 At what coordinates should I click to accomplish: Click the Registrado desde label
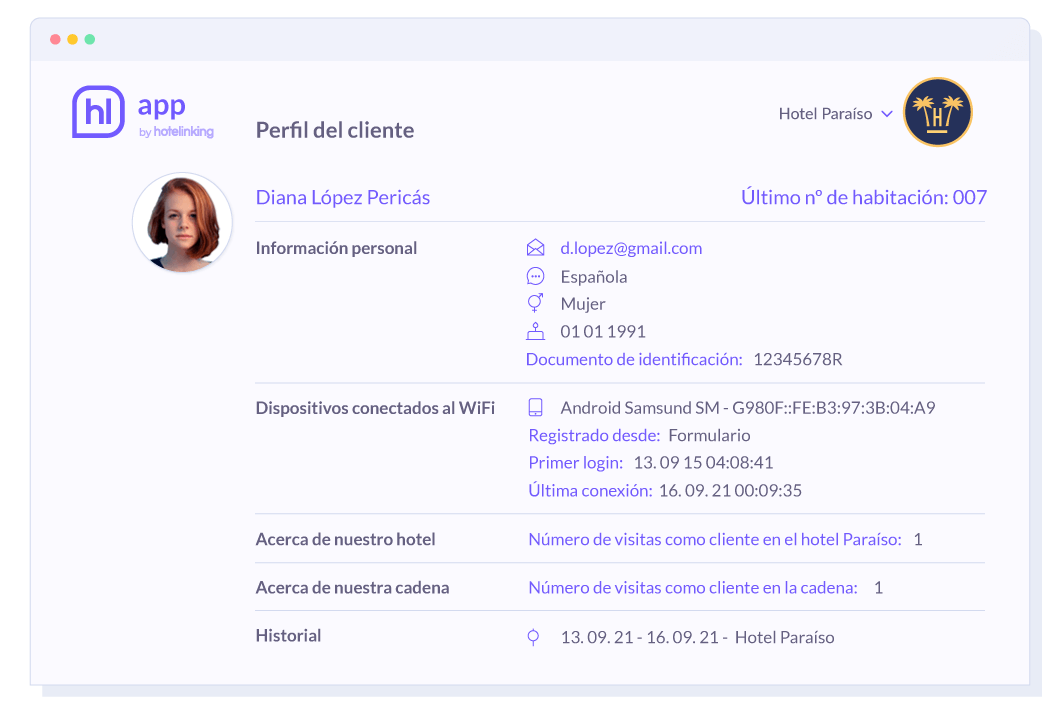[594, 435]
